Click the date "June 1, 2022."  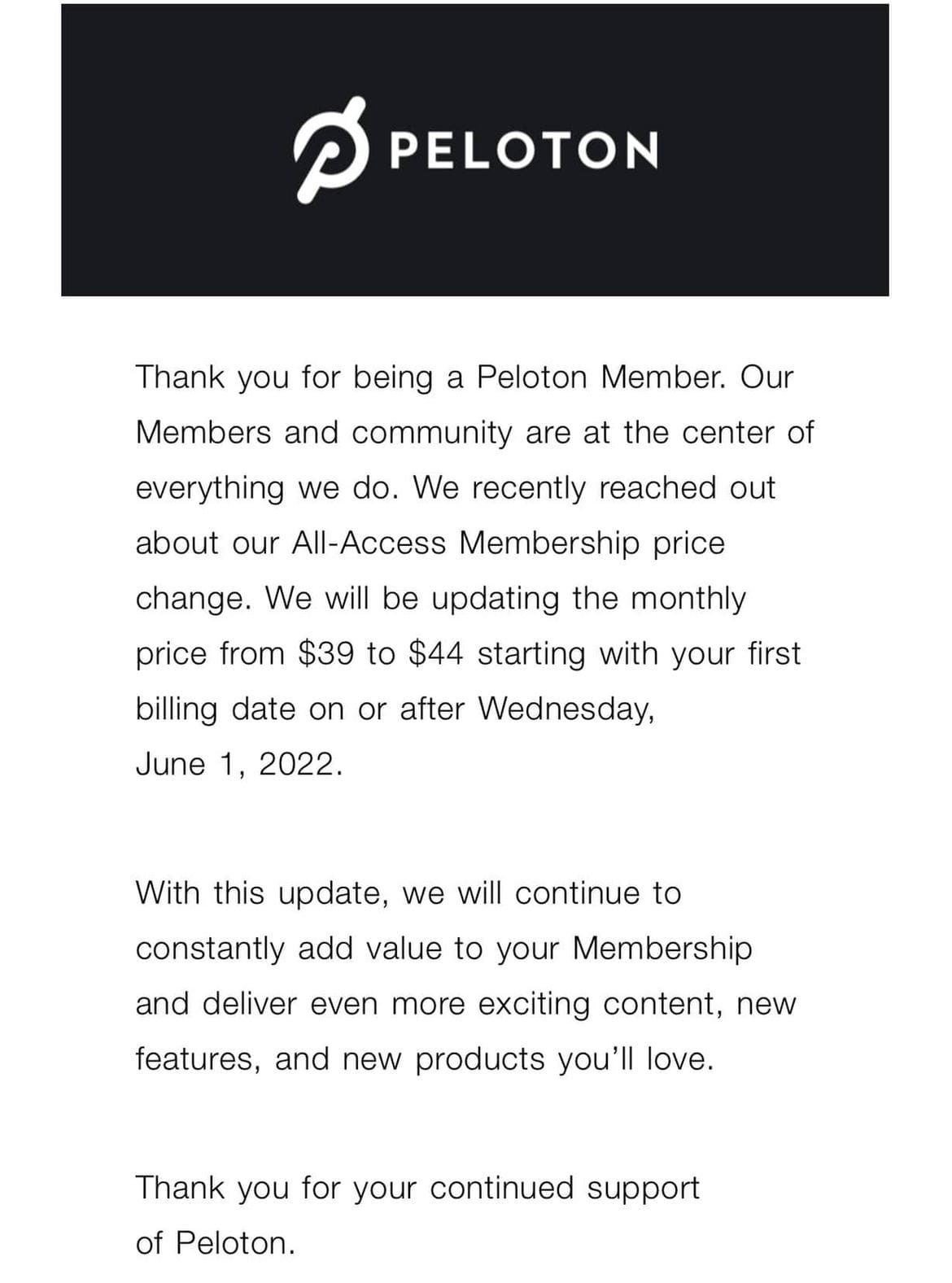[238, 764]
